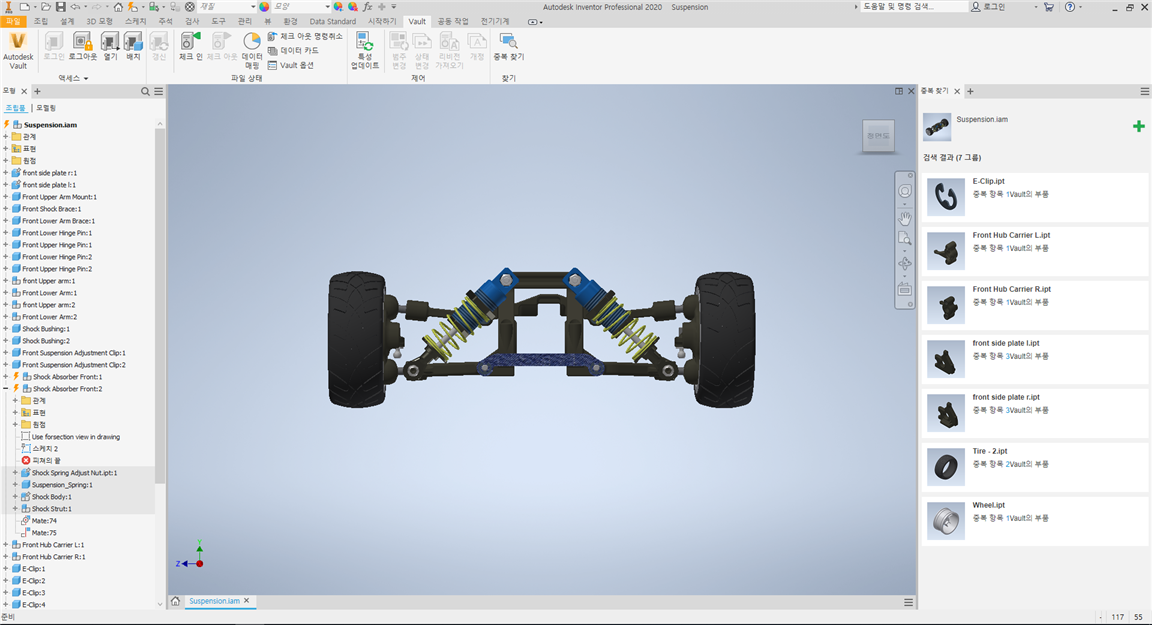Click the Help question mark icon
This screenshot has height=625, width=1152.
pyautogui.click(x=1070, y=7)
